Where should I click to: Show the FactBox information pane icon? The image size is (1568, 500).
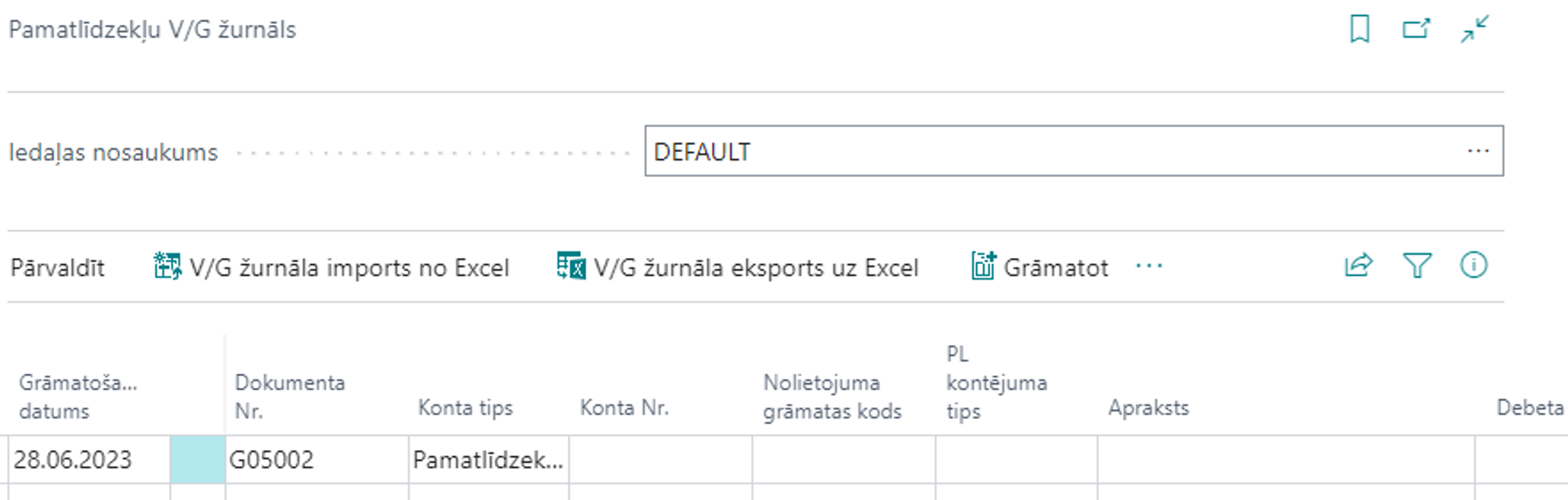pos(1473,266)
